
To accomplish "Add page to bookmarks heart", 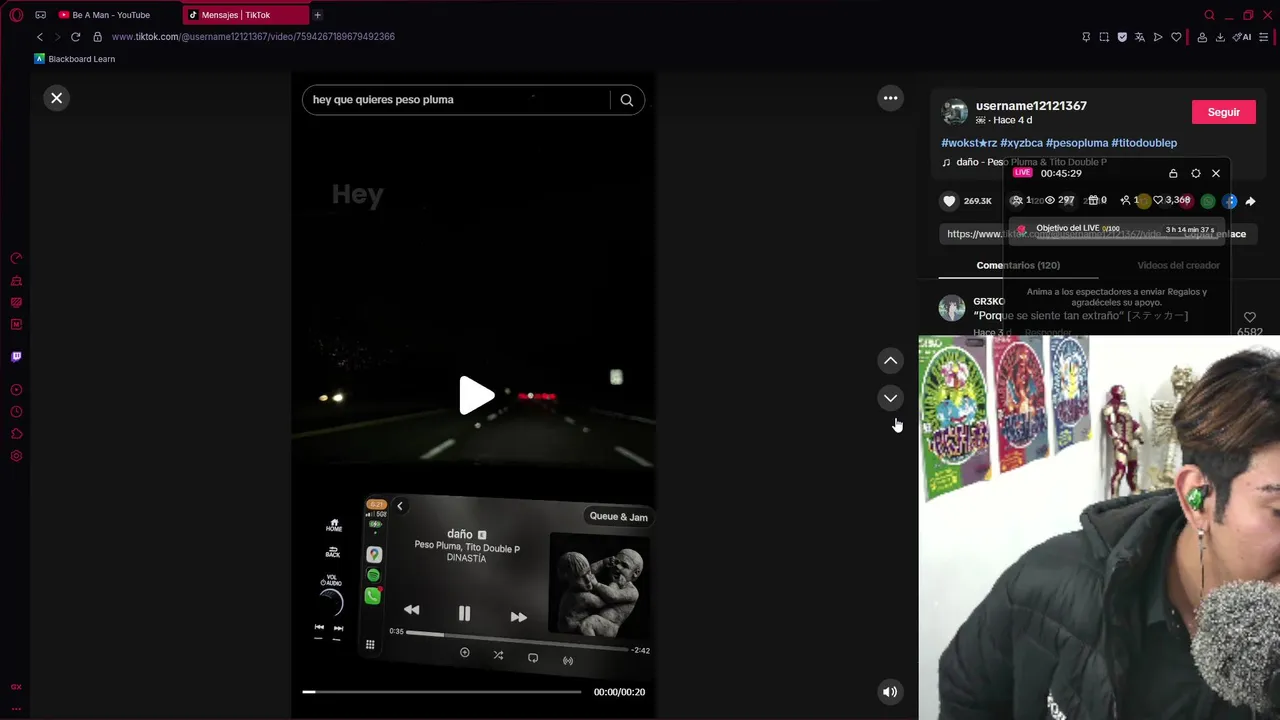I will (x=1176, y=37).
